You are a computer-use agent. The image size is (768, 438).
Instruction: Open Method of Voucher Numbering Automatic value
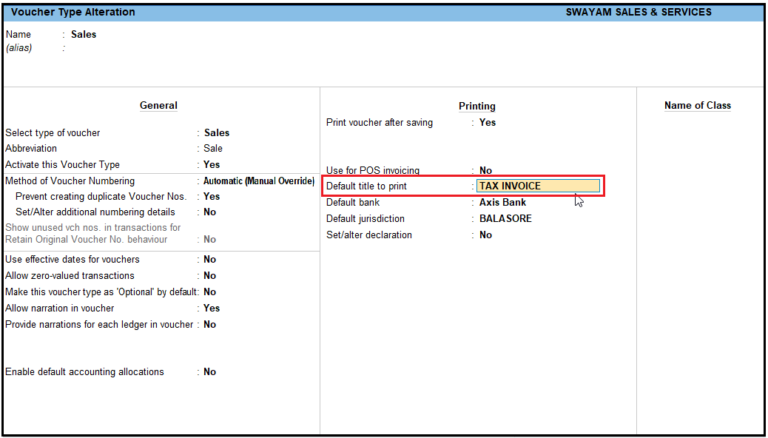[259, 181]
